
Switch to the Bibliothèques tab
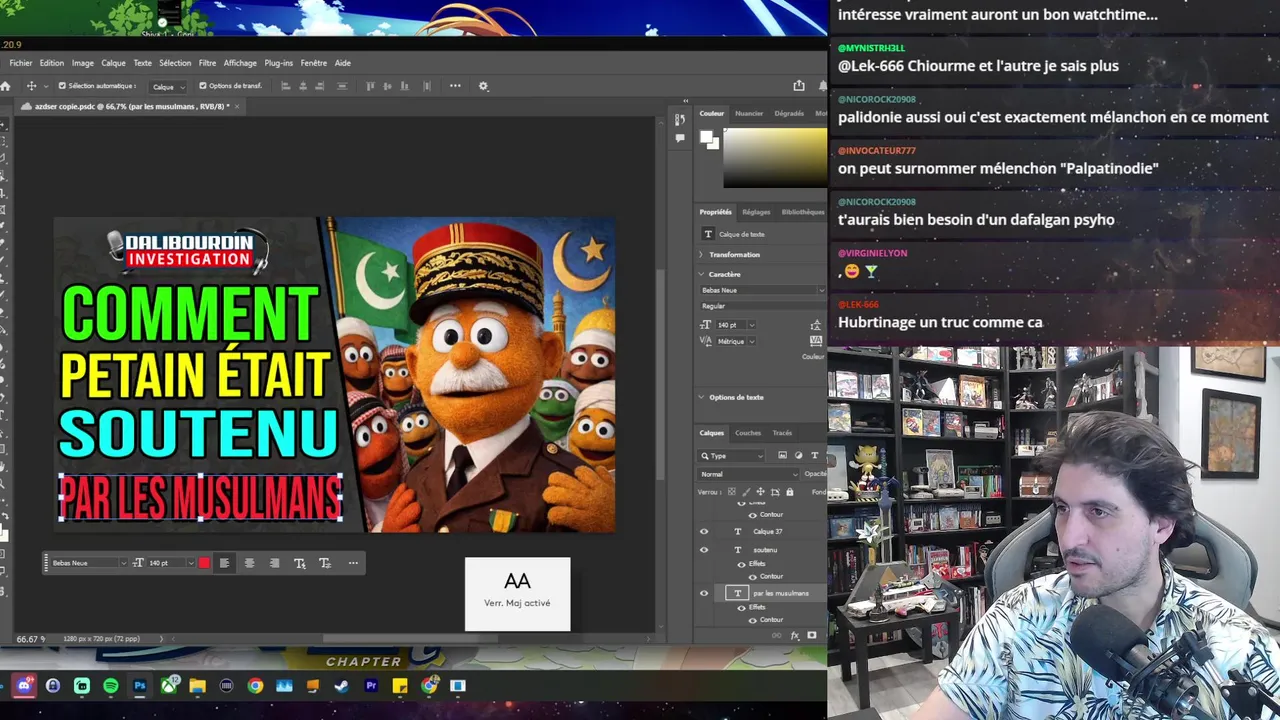tap(803, 212)
